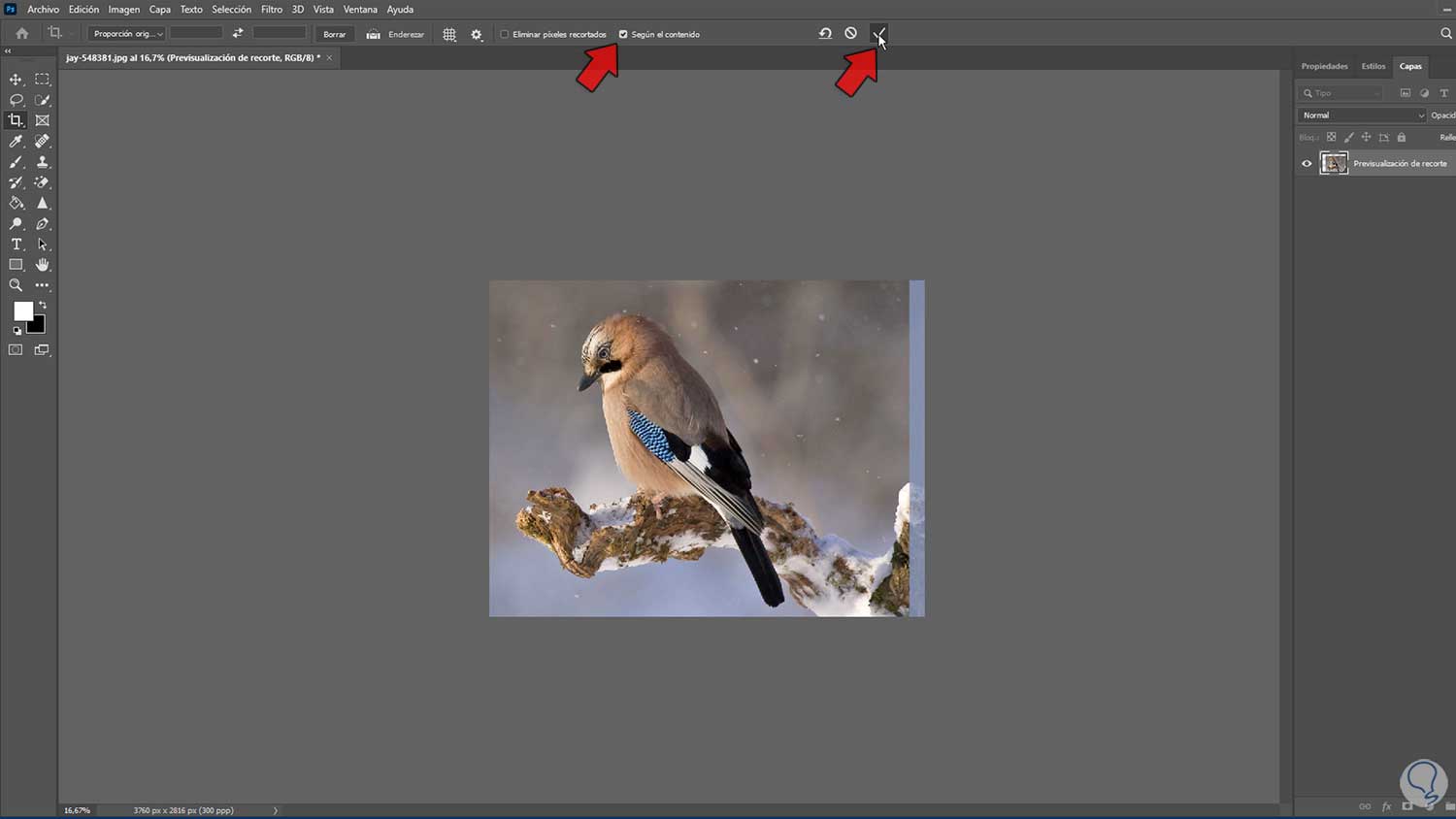1456x819 pixels.
Task: Select the Frame tool
Action: pos(42,120)
